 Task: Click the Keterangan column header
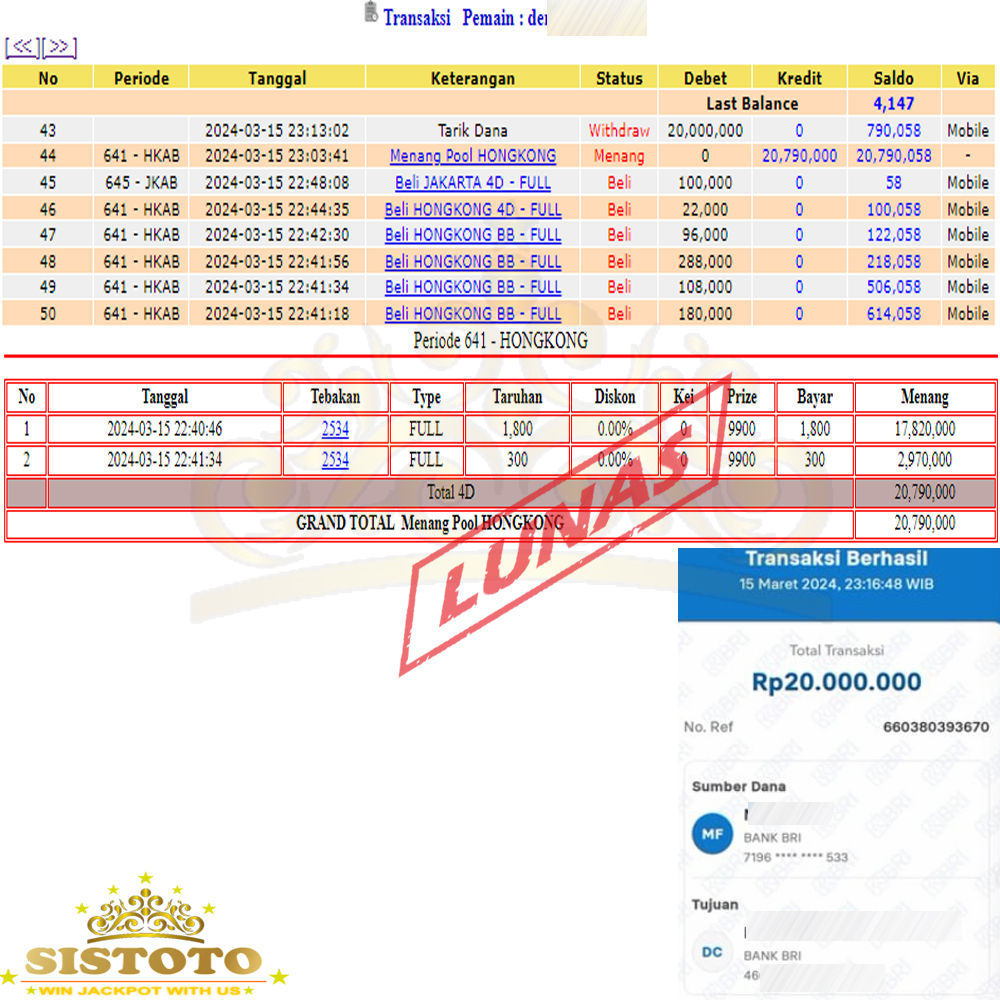tap(473, 78)
